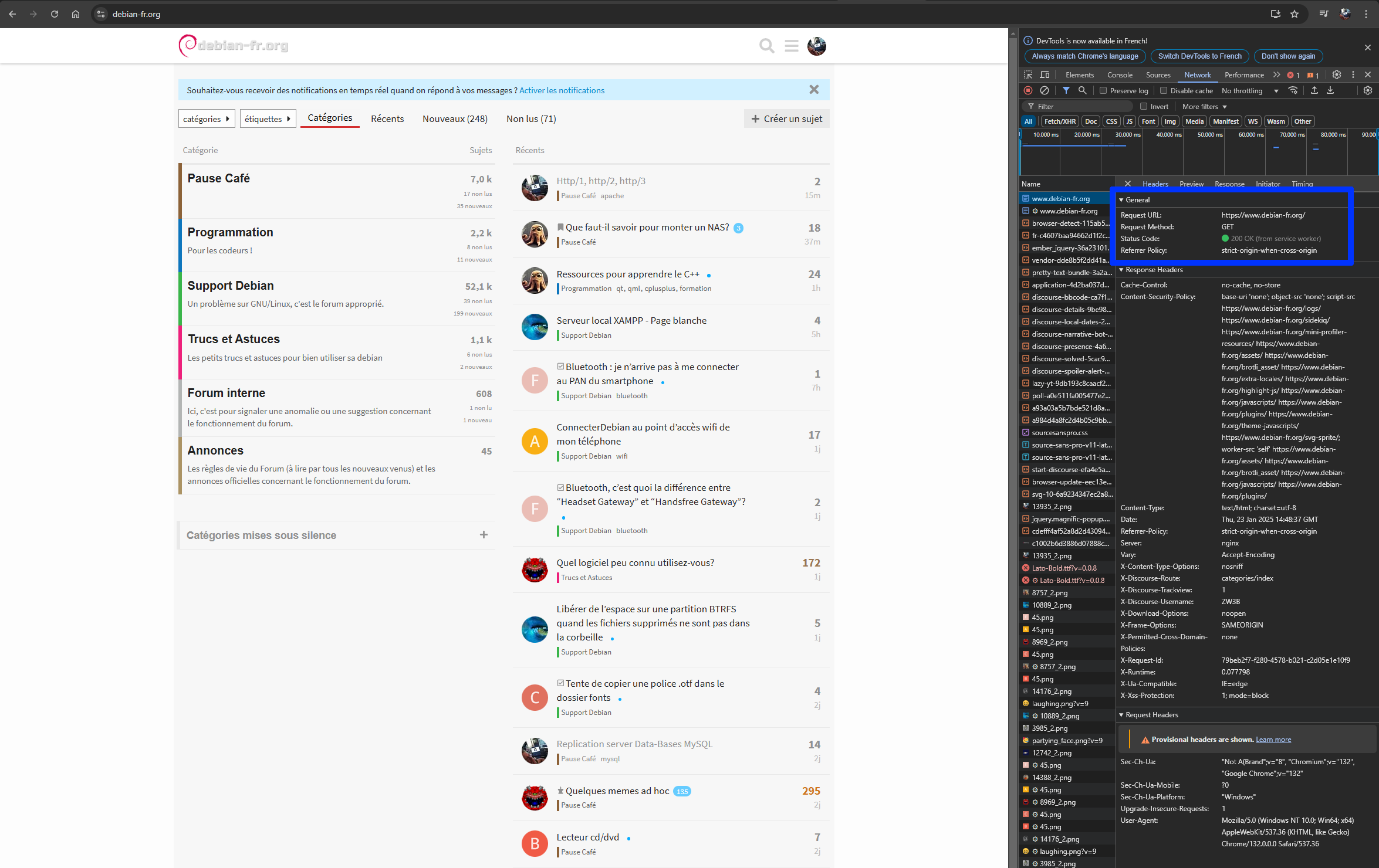Image resolution: width=1379 pixels, height=868 pixels.
Task: Export HAR with the download icon
Action: point(1330,90)
